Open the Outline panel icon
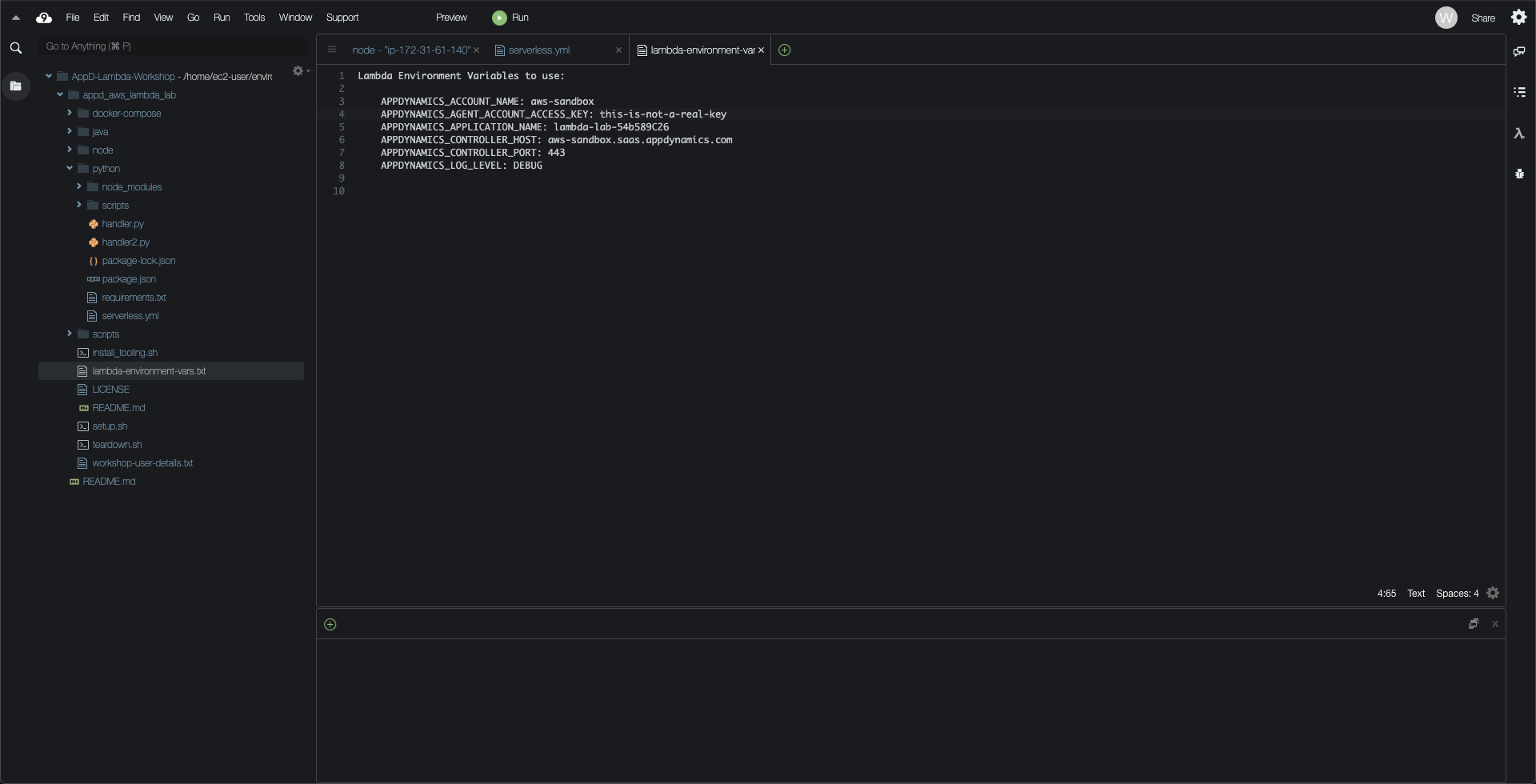Screen dimensions: 1536x784 coord(1518,92)
